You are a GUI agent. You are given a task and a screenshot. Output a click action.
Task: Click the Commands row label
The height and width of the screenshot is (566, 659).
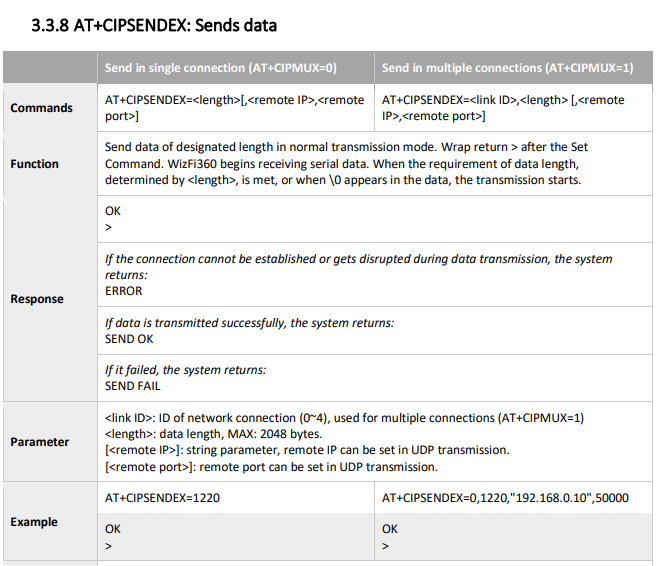(x=41, y=108)
